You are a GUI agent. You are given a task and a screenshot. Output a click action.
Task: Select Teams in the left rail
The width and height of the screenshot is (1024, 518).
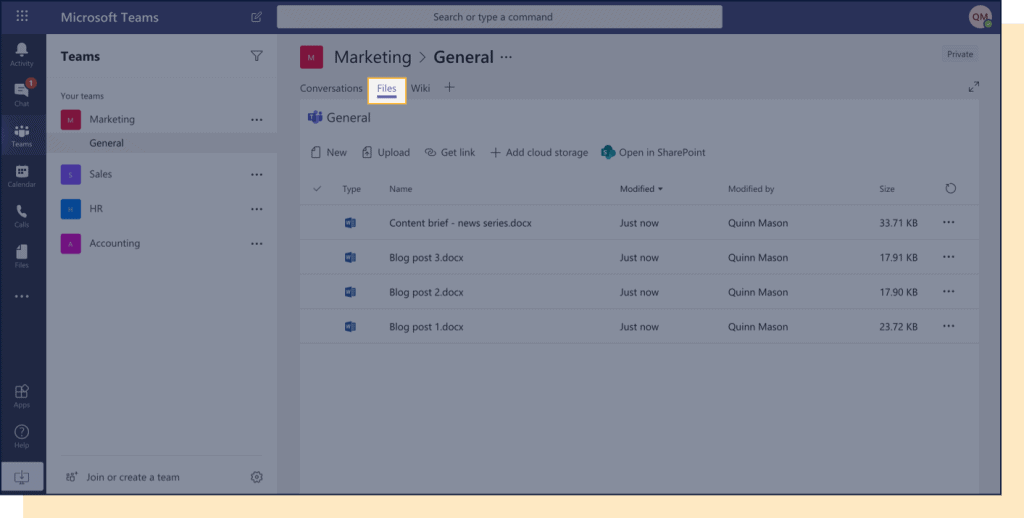(x=22, y=135)
